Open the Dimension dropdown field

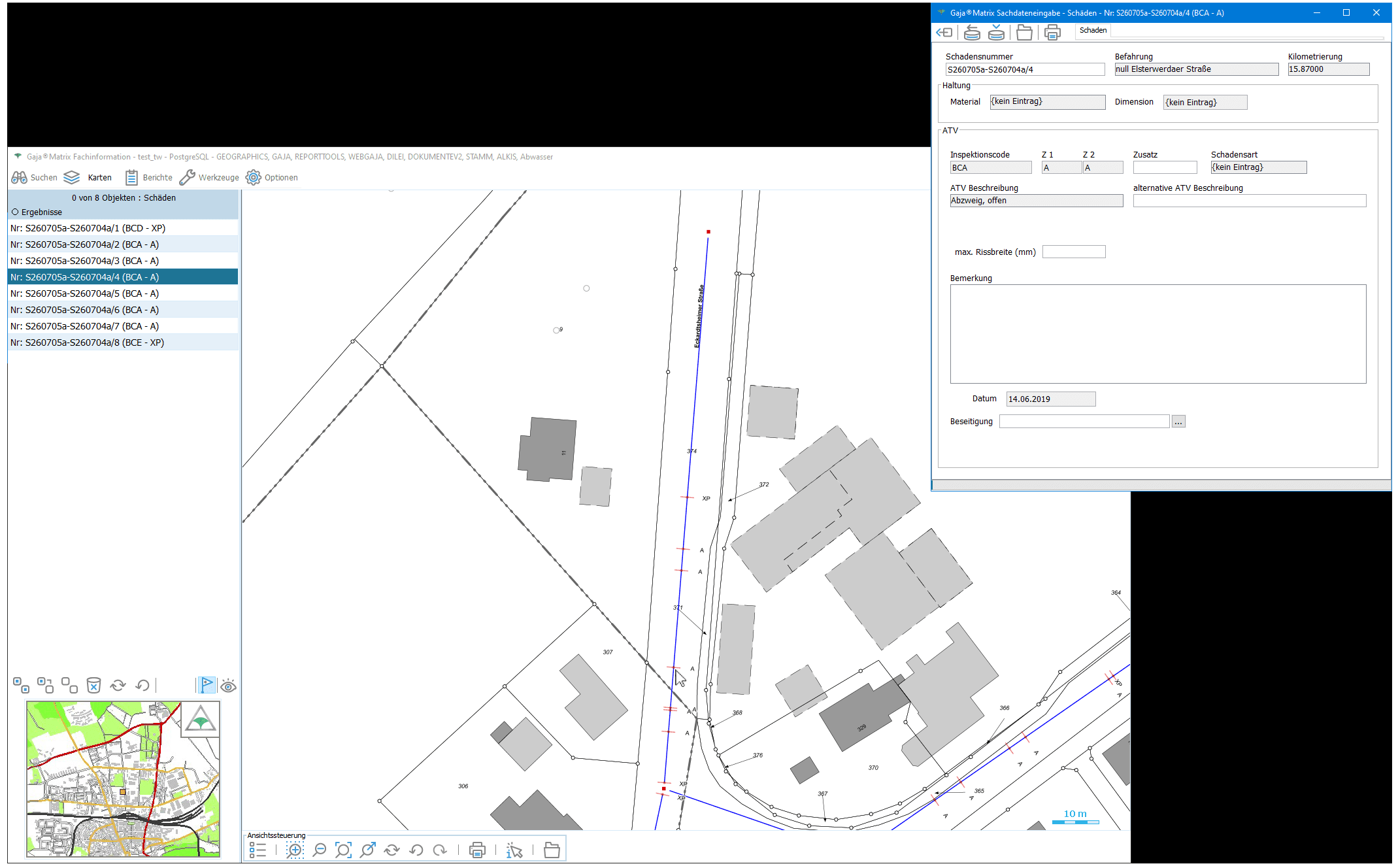(1205, 102)
